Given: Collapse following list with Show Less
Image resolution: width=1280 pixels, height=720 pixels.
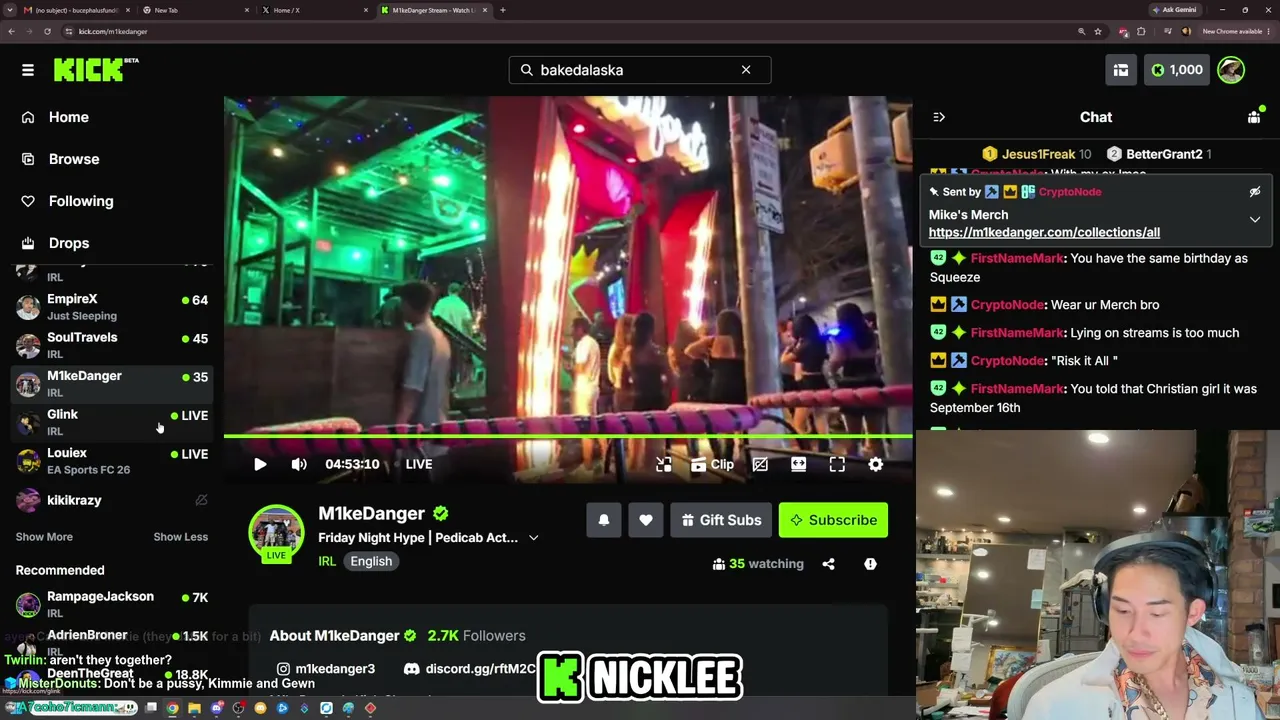Looking at the screenshot, I should tap(180, 537).
